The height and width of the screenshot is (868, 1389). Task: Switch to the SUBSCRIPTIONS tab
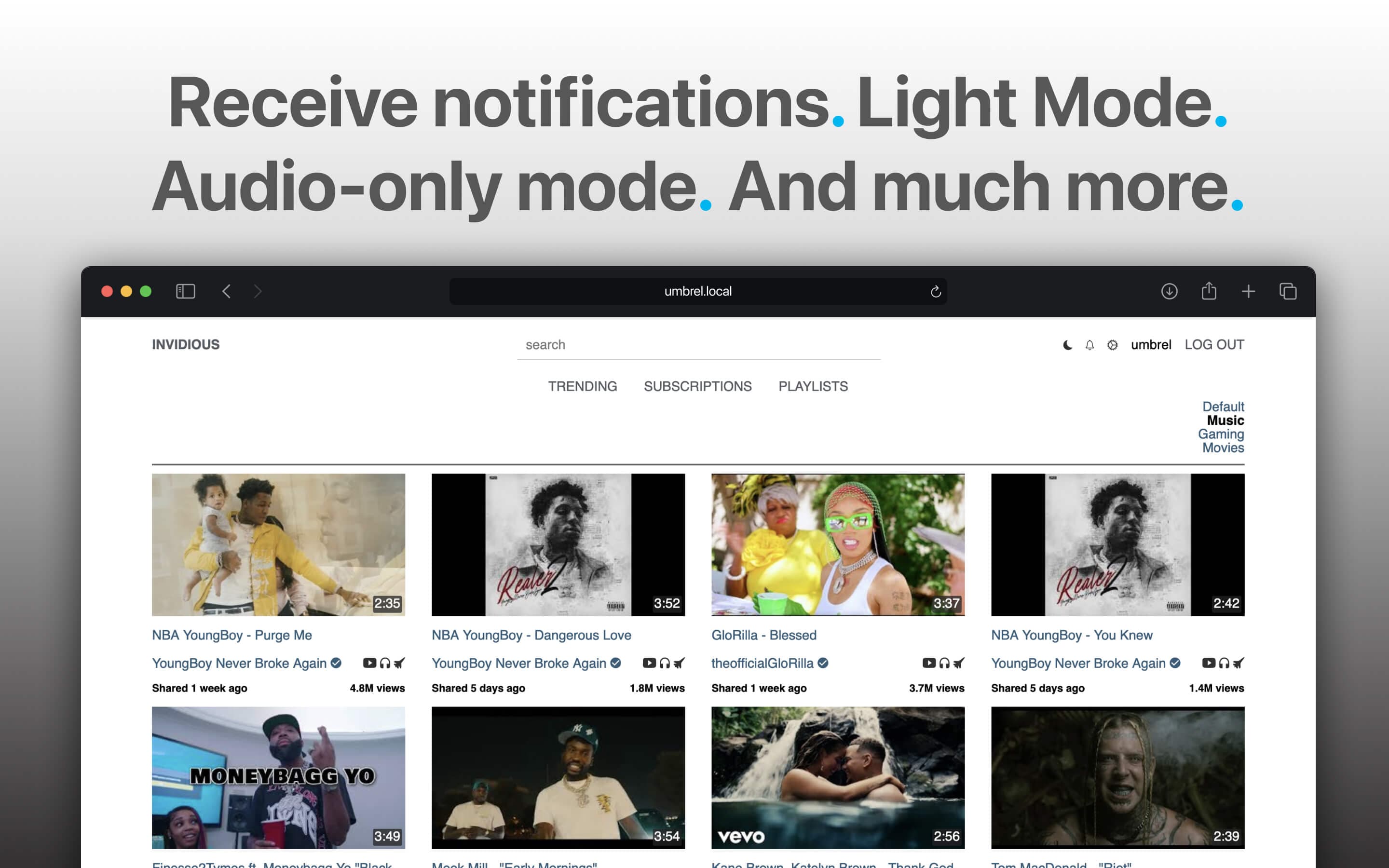click(x=698, y=386)
